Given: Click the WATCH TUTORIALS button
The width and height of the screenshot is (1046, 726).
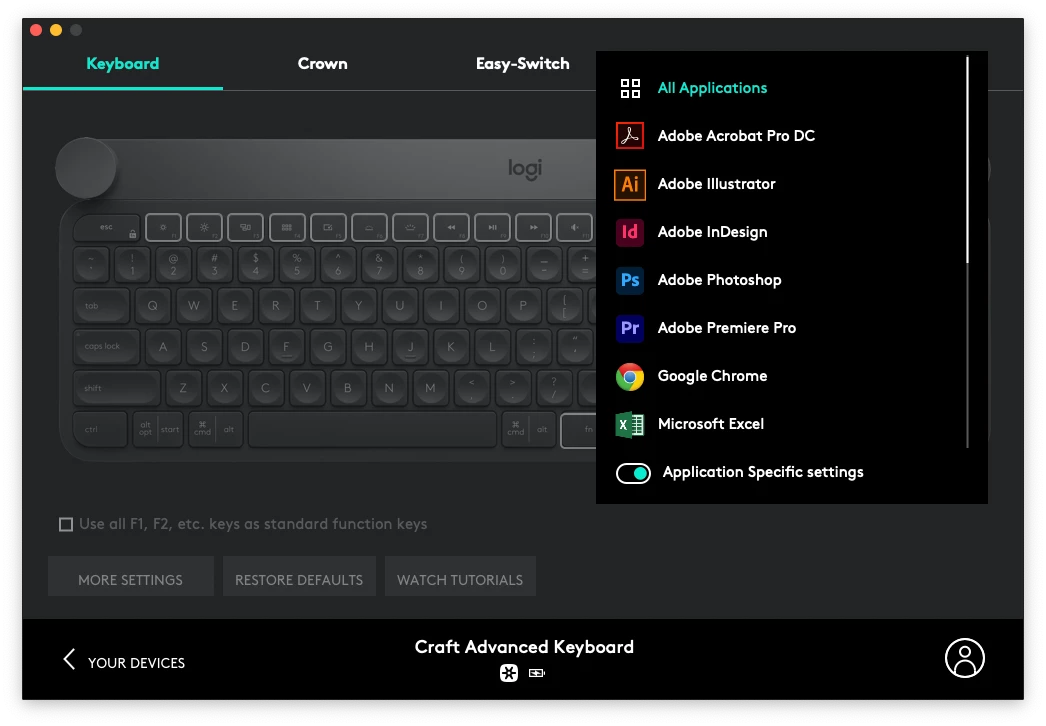Looking at the screenshot, I should point(460,577).
